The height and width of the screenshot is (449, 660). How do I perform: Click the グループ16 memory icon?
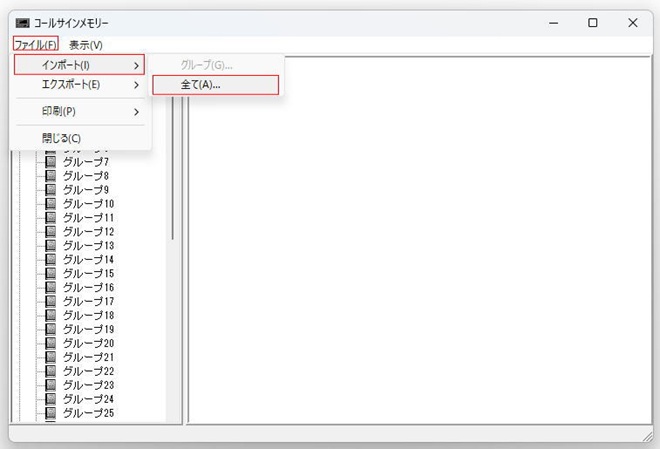[x=51, y=288]
